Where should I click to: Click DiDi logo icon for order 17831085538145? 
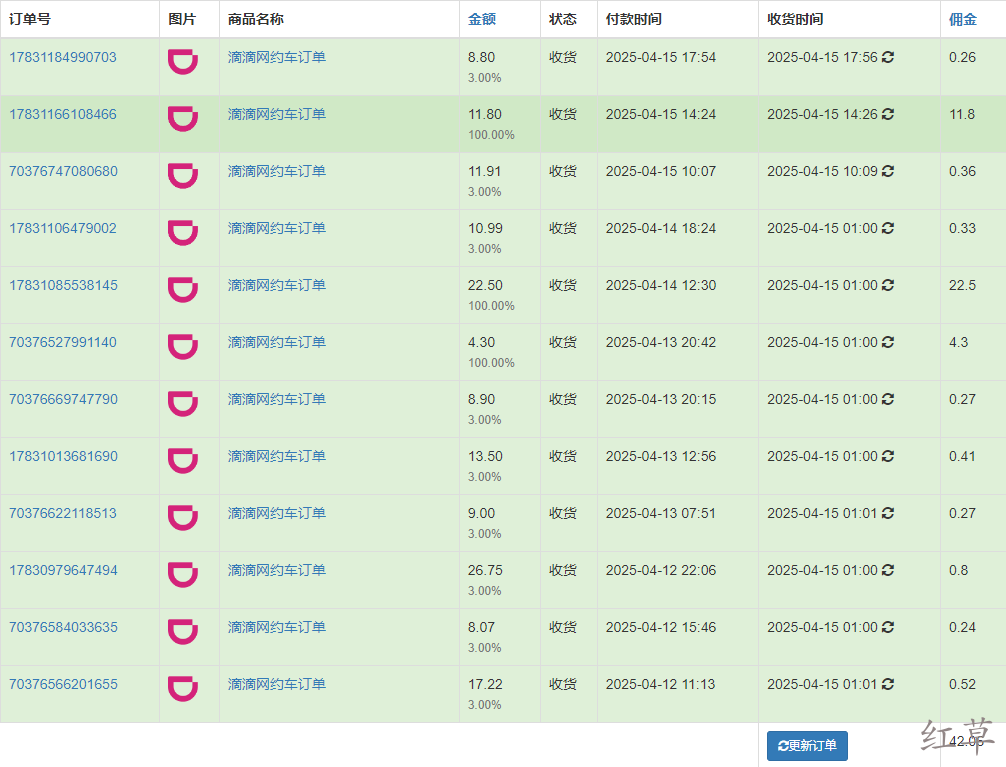click(183, 290)
